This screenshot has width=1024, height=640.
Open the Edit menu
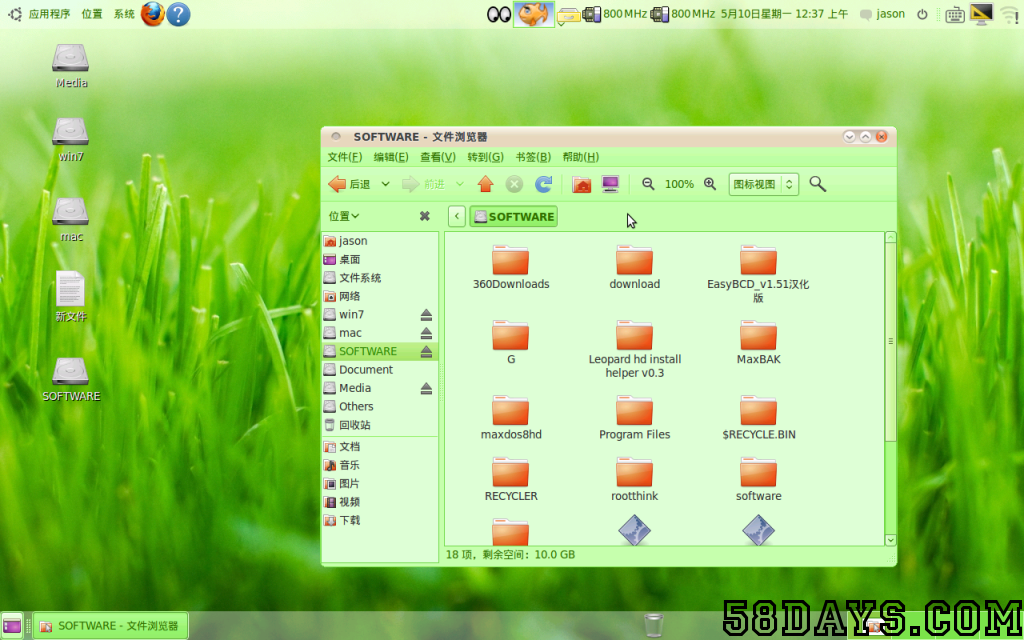[391, 157]
